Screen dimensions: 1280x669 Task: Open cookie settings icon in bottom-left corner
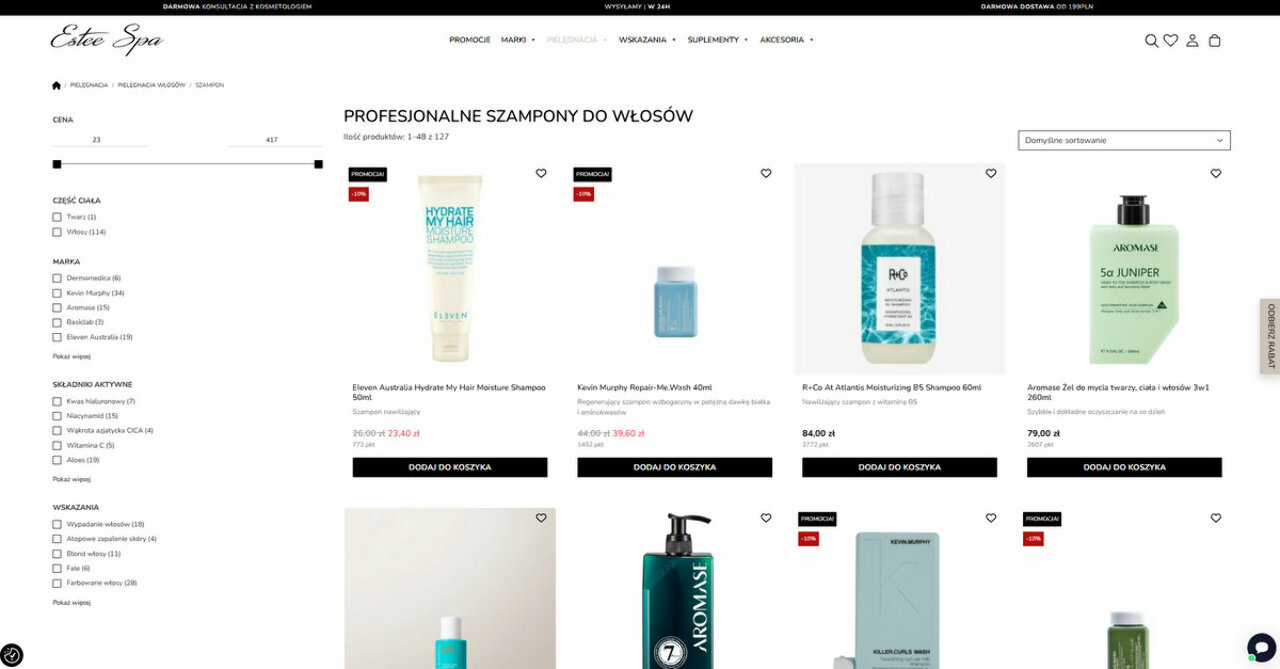tap(12, 656)
